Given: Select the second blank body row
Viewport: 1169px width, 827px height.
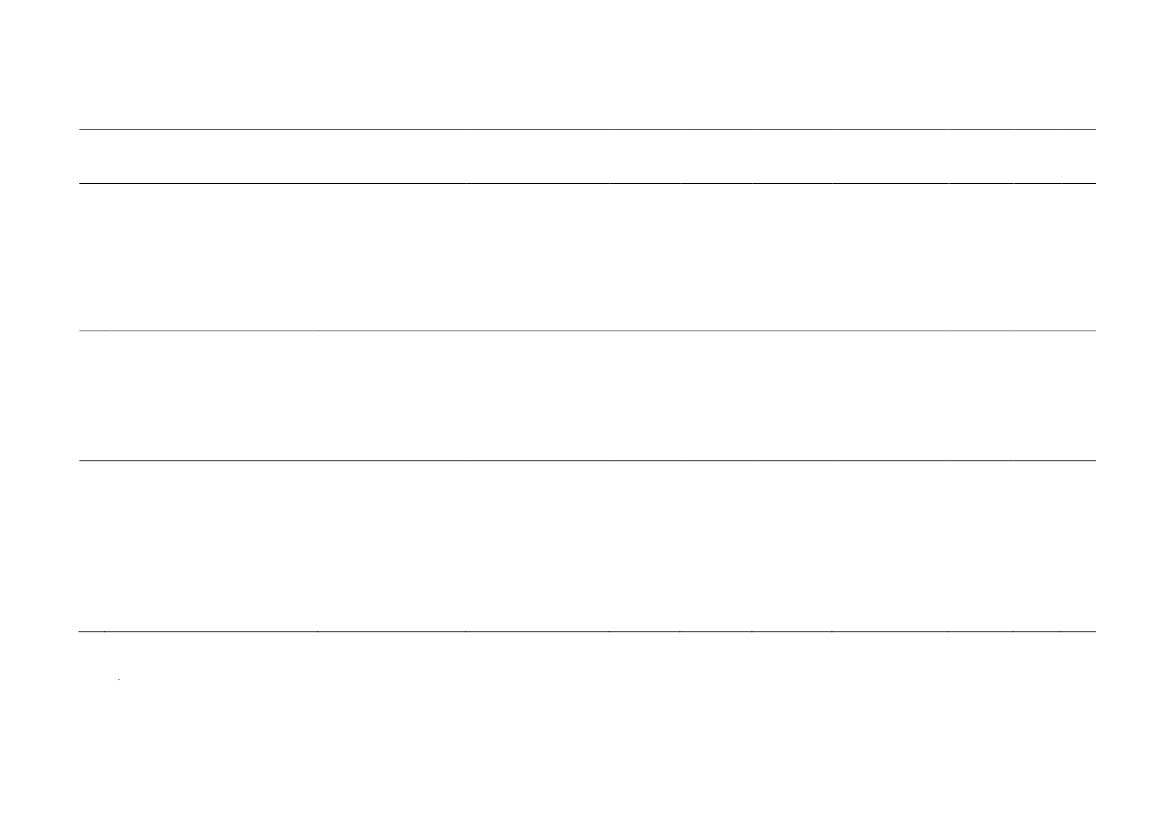Looking at the screenshot, I should [587, 396].
